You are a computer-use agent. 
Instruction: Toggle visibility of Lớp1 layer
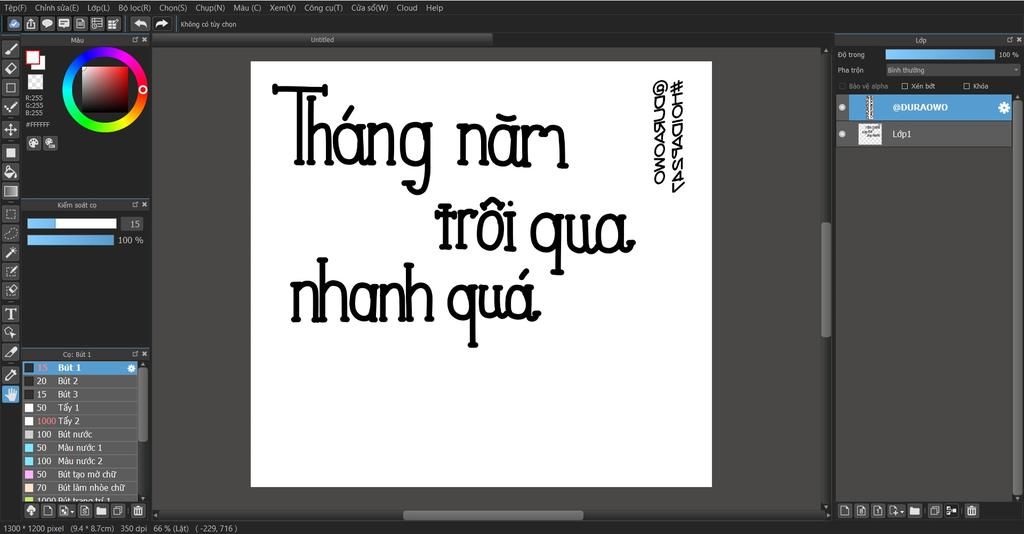click(x=842, y=134)
